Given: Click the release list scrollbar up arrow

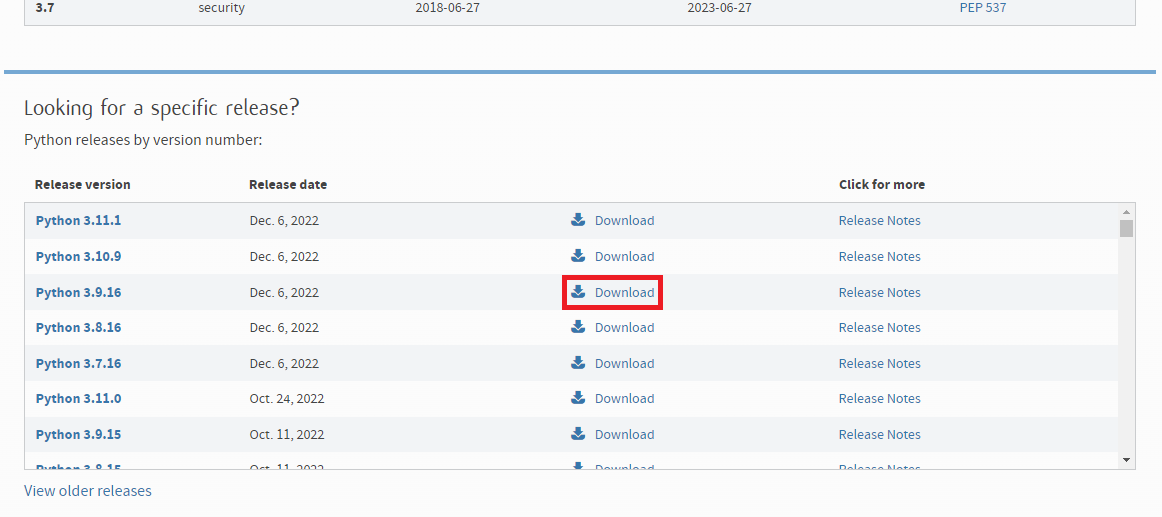Looking at the screenshot, I should [x=1126, y=213].
